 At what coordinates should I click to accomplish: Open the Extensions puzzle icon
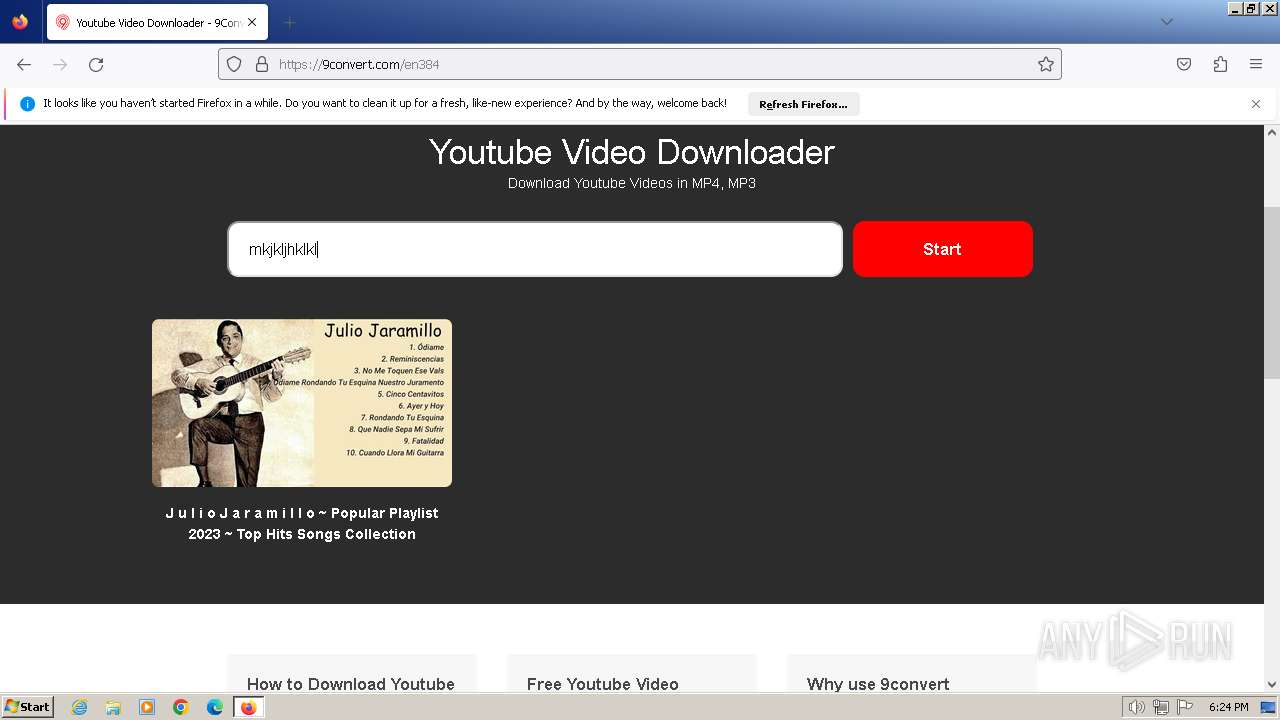1220,64
